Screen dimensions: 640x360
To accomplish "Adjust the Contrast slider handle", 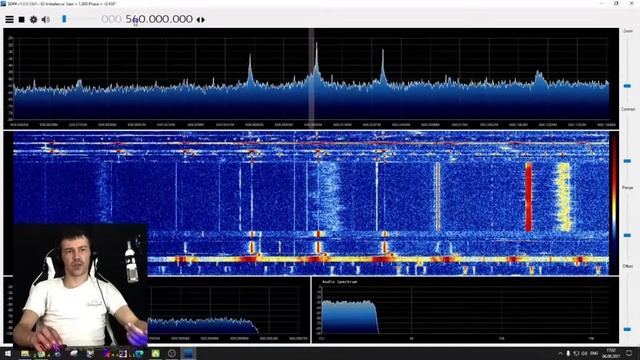I will [x=627, y=161].
